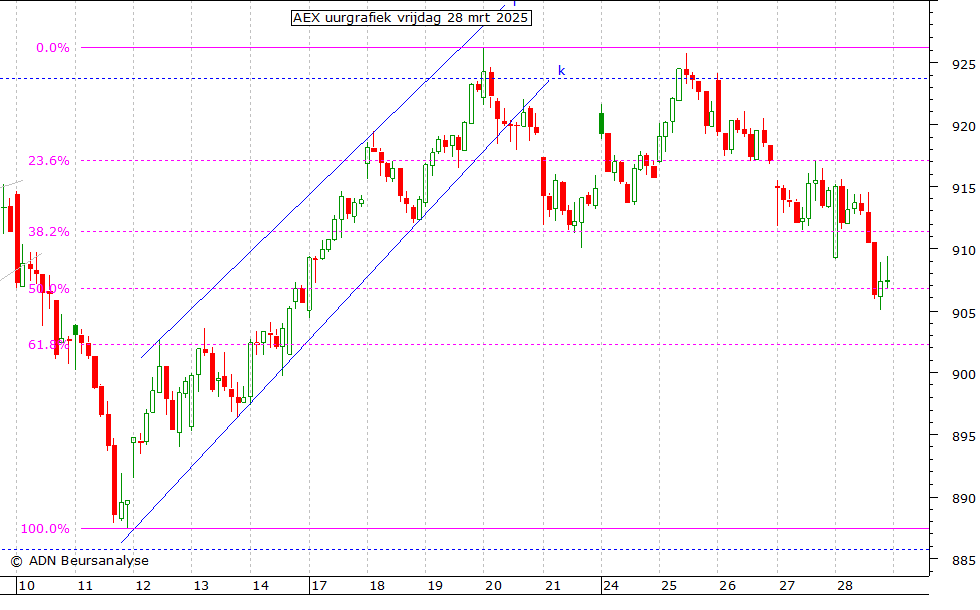Click the 61.8% Fibonacci level label
This screenshot has height=610, width=980.
pos(49,344)
